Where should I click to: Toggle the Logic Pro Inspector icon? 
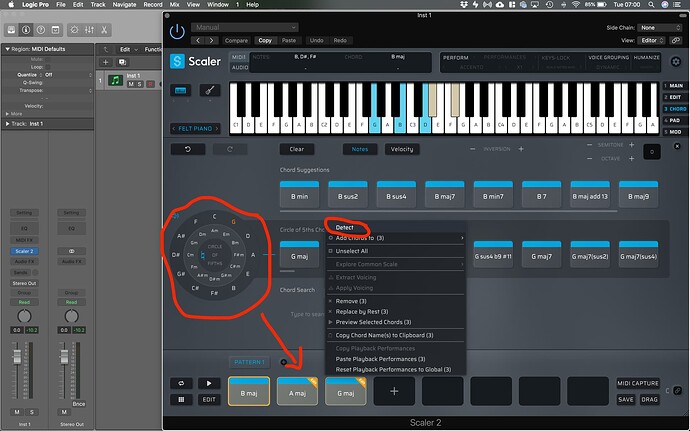(x=26, y=30)
